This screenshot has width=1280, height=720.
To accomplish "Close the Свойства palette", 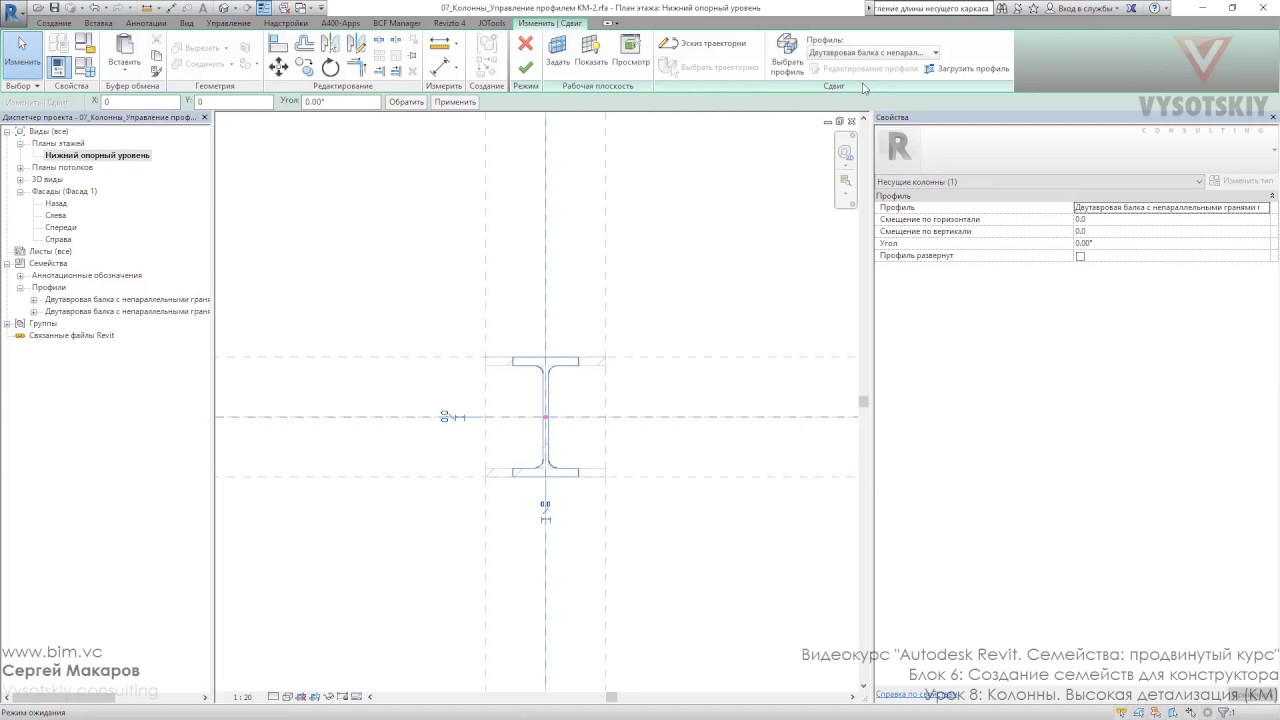I will (1273, 117).
